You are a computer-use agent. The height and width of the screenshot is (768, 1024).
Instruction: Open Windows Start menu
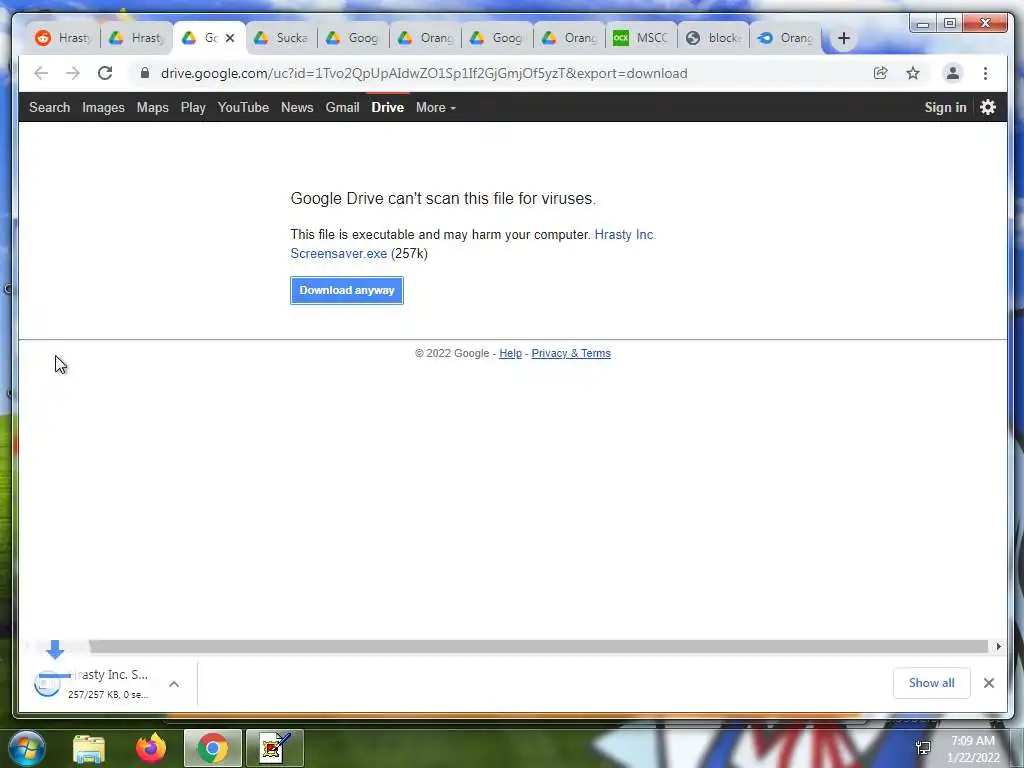(27, 748)
